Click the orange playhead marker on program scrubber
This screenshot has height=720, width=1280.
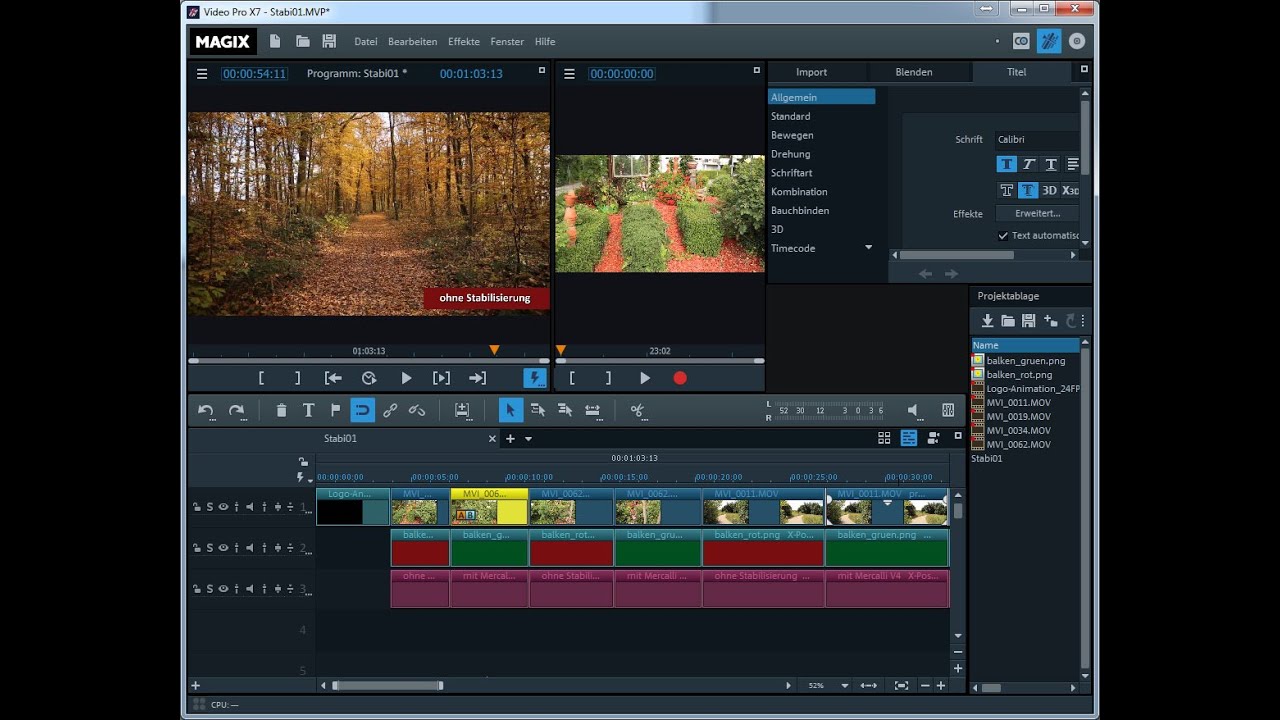click(494, 350)
